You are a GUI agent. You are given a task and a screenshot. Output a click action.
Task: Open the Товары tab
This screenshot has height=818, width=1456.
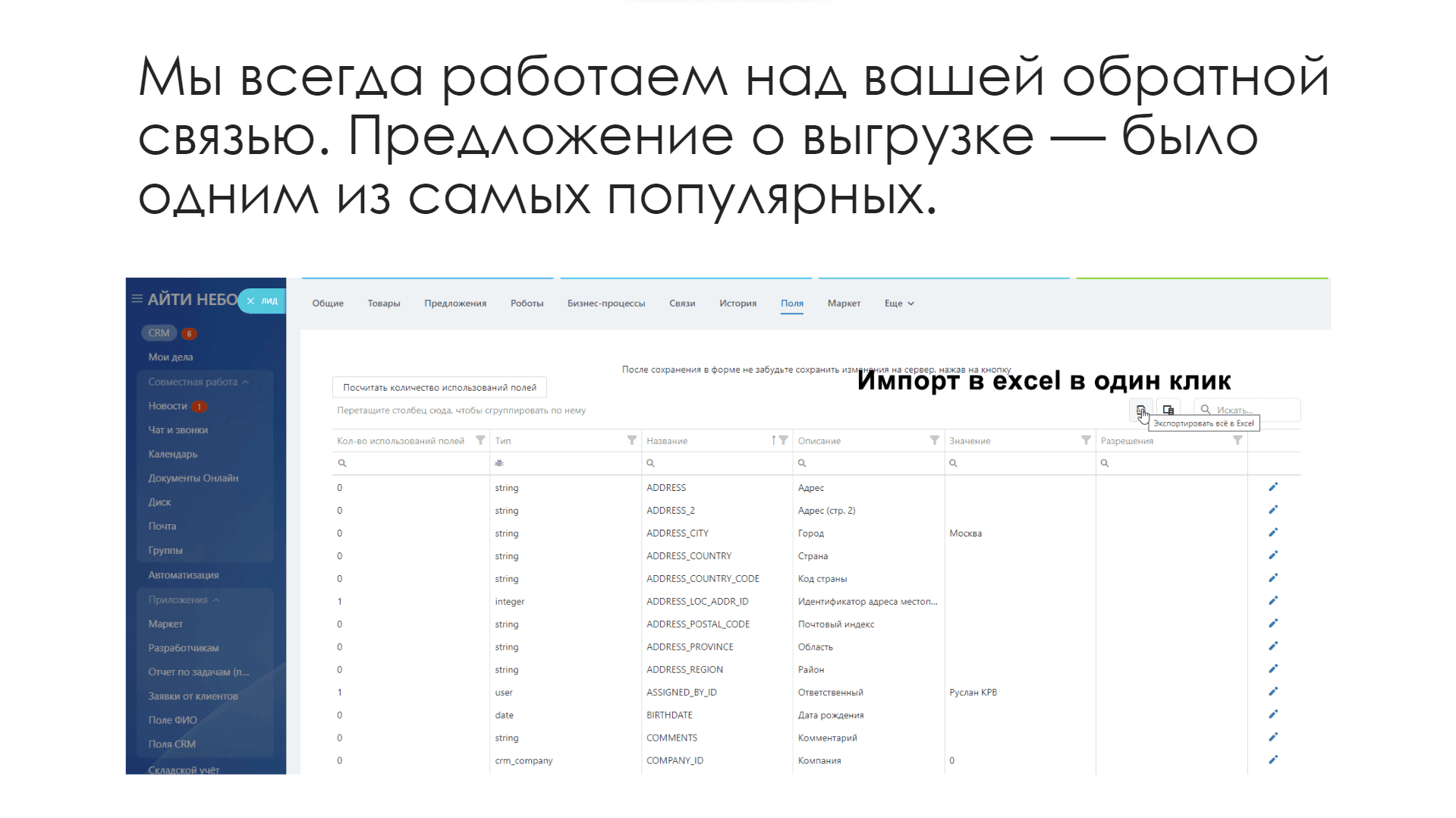pos(384,304)
